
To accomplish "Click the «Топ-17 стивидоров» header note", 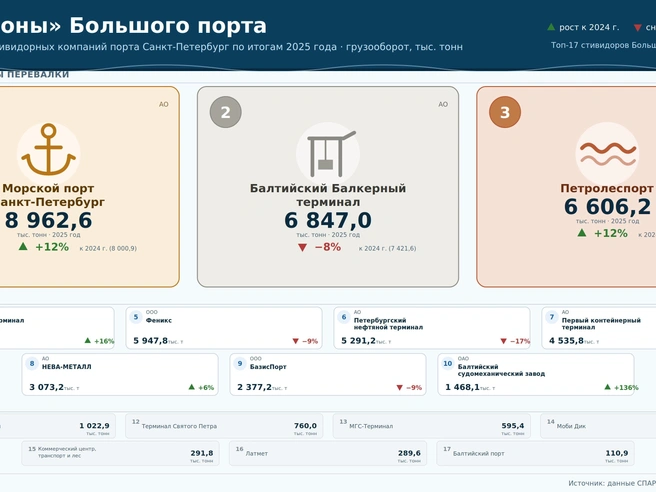I will tap(603, 45).
